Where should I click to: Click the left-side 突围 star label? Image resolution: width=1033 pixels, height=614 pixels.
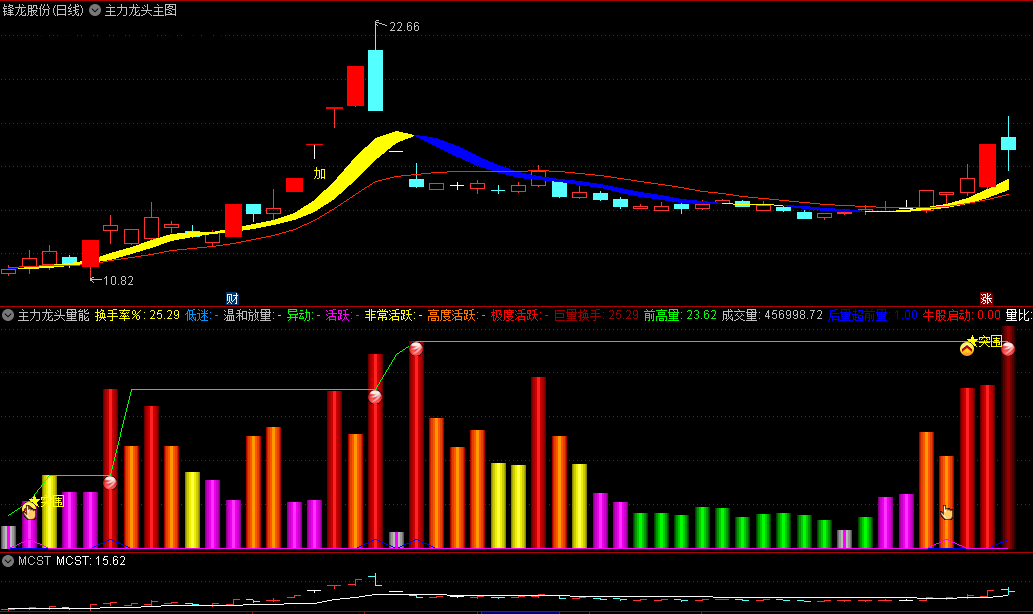click(47, 501)
